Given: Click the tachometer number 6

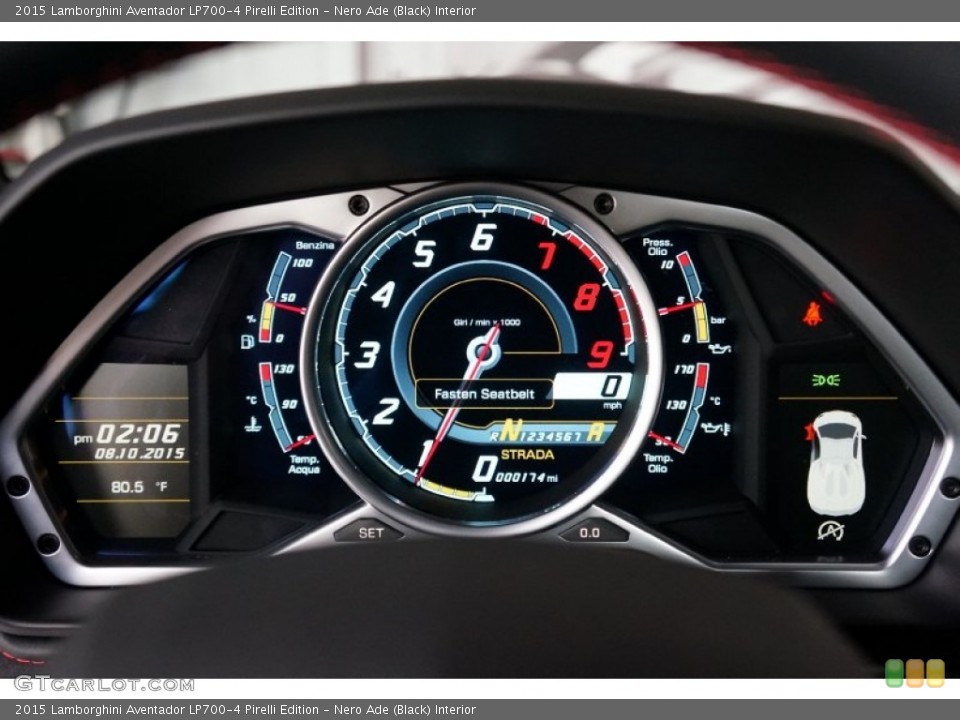Looking at the screenshot, I should 482,237.
